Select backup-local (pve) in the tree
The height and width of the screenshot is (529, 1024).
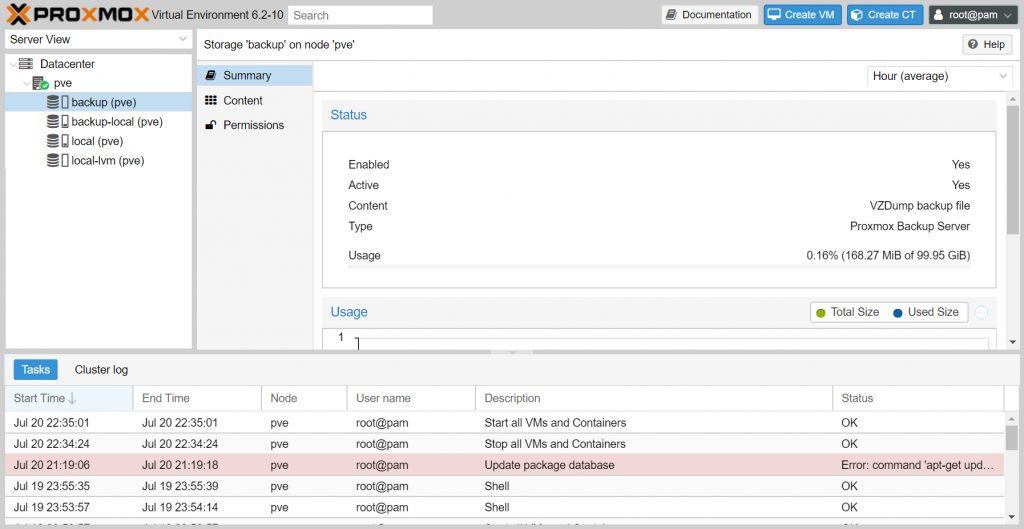click(x=99, y=121)
